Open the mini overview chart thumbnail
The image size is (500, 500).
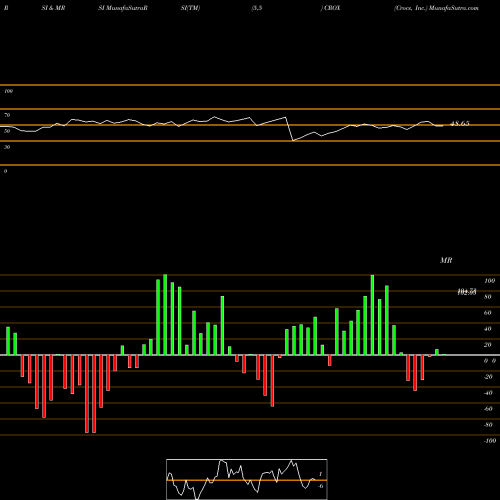[x=247, y=479]
